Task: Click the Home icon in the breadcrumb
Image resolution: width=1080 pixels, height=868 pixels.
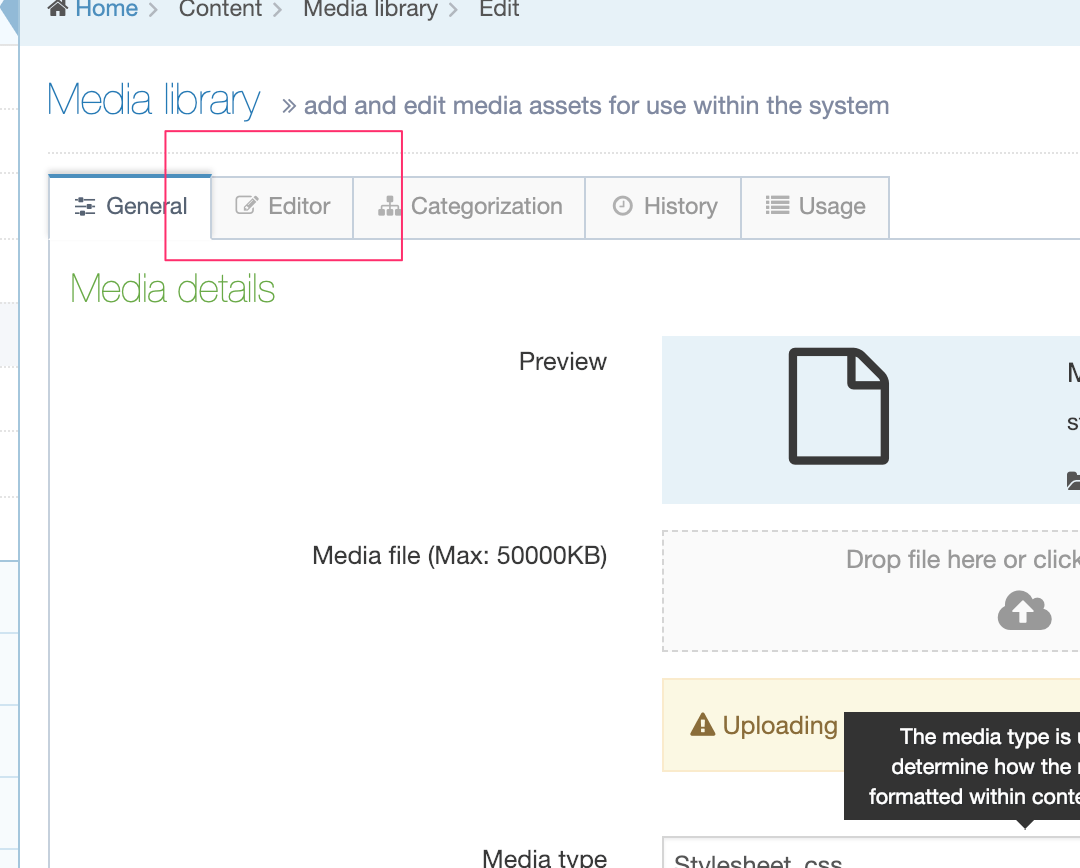Action: point(58,9)
